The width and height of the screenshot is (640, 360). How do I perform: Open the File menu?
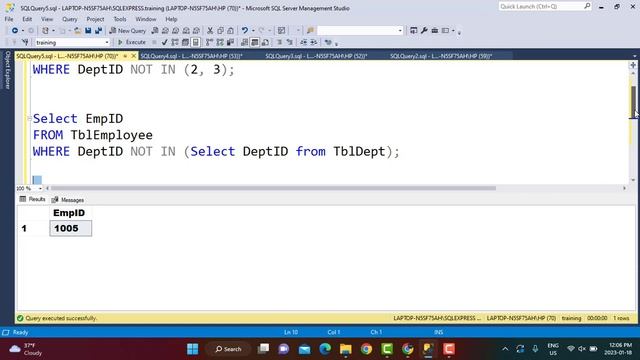click(x=9, y=19)
